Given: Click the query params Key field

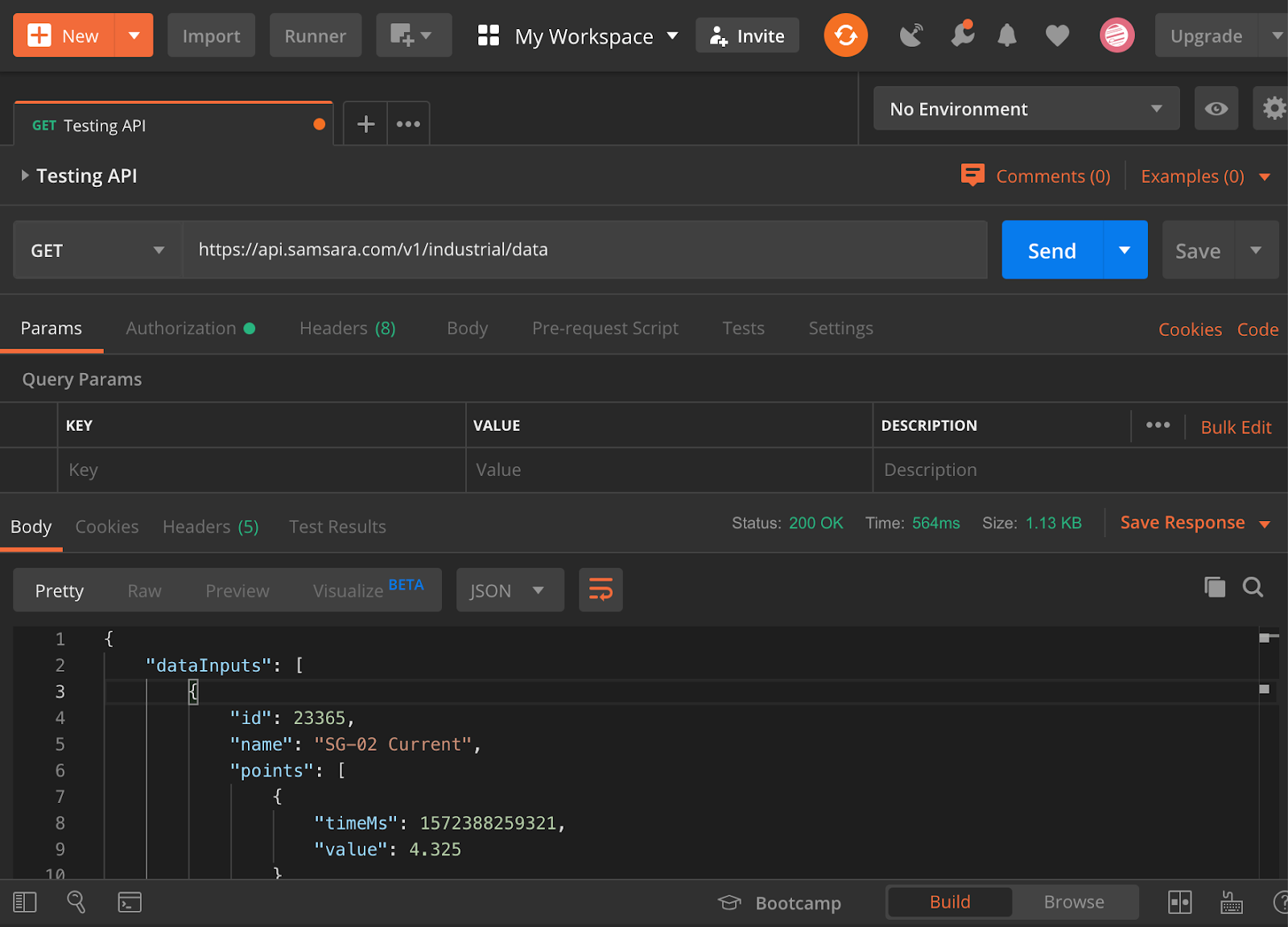Looking at the screenshot, I should (262, 470).
